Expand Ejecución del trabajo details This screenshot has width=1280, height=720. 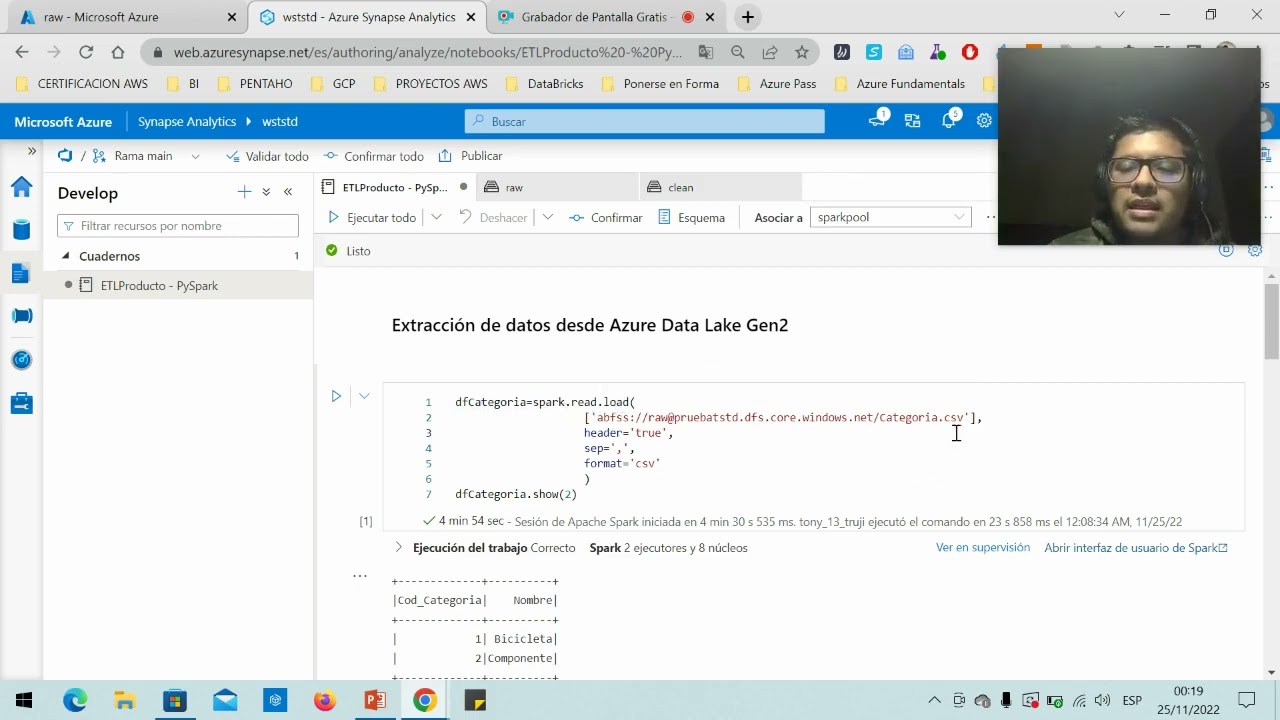(398, 548)
